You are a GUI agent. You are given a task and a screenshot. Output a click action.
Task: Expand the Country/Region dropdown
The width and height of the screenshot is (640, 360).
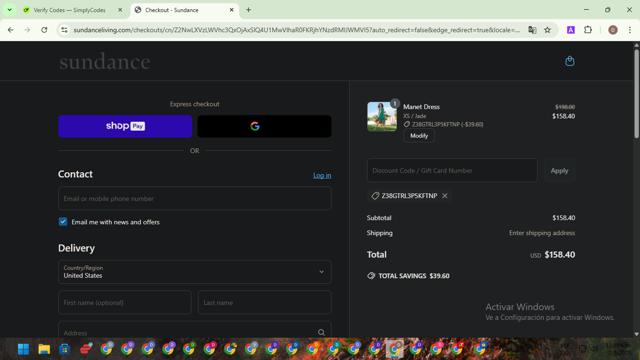pyautogui.click(x=194, y=272)
